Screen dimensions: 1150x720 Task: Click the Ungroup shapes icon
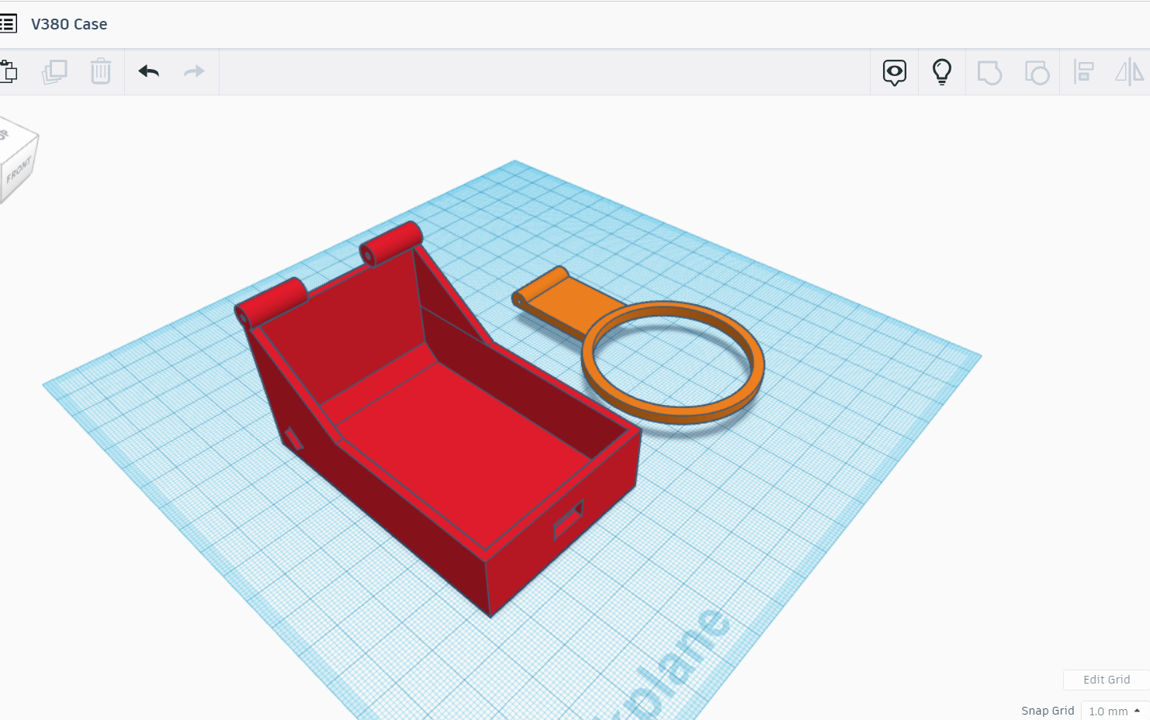point(1037,73)
